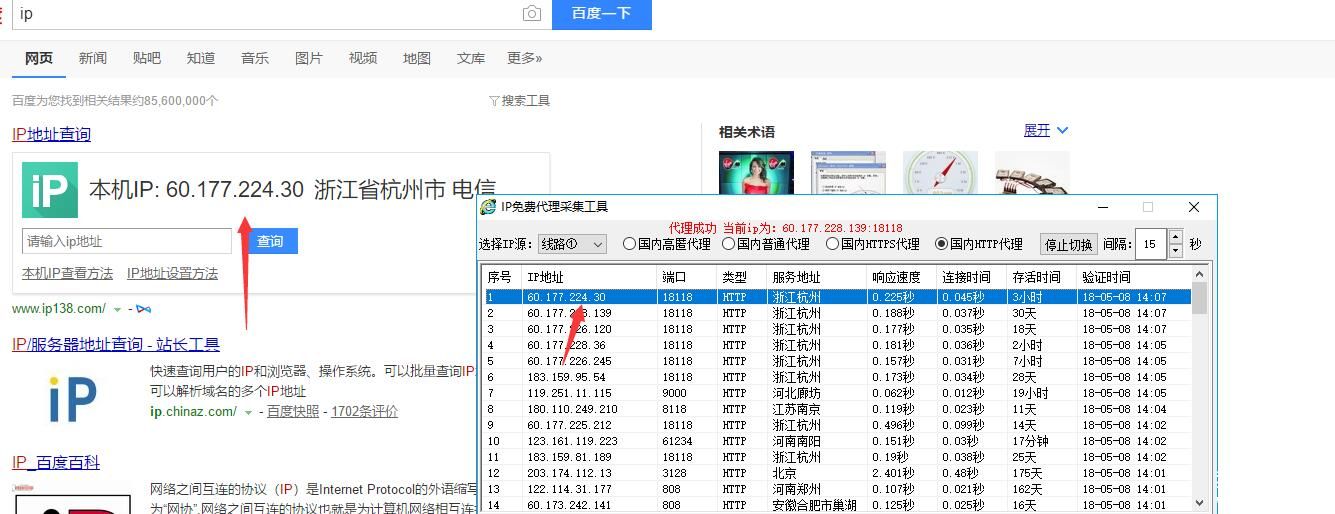The height and width of the screenshot is (514, 1335).
Task: Open the arrow menu beside www.ip138.com/
Action: click(x=118, y=309)
